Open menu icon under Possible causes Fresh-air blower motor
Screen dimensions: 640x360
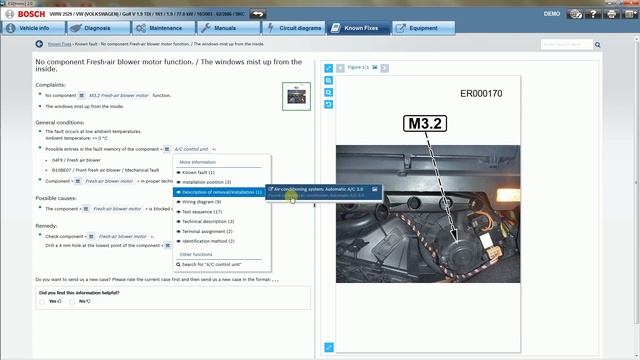(86, 209)
